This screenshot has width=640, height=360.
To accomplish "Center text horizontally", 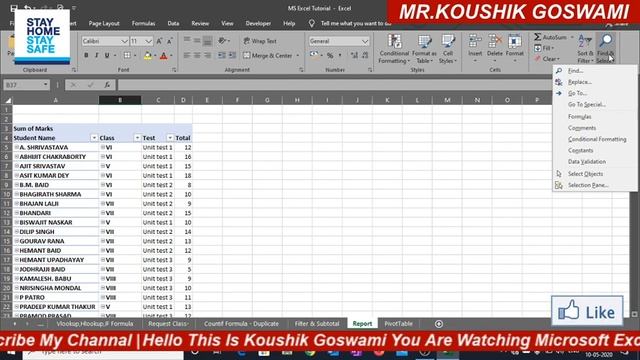I will point(197,56).
